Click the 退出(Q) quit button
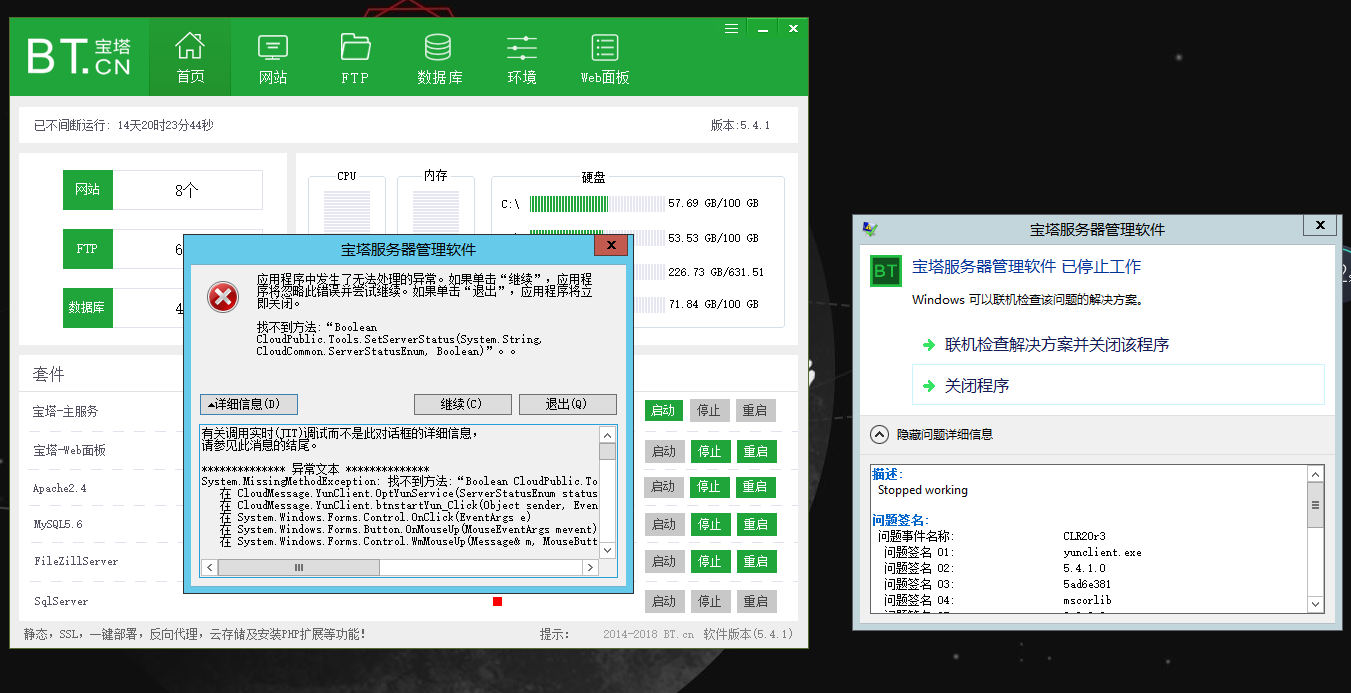 (x=566, y=404)
